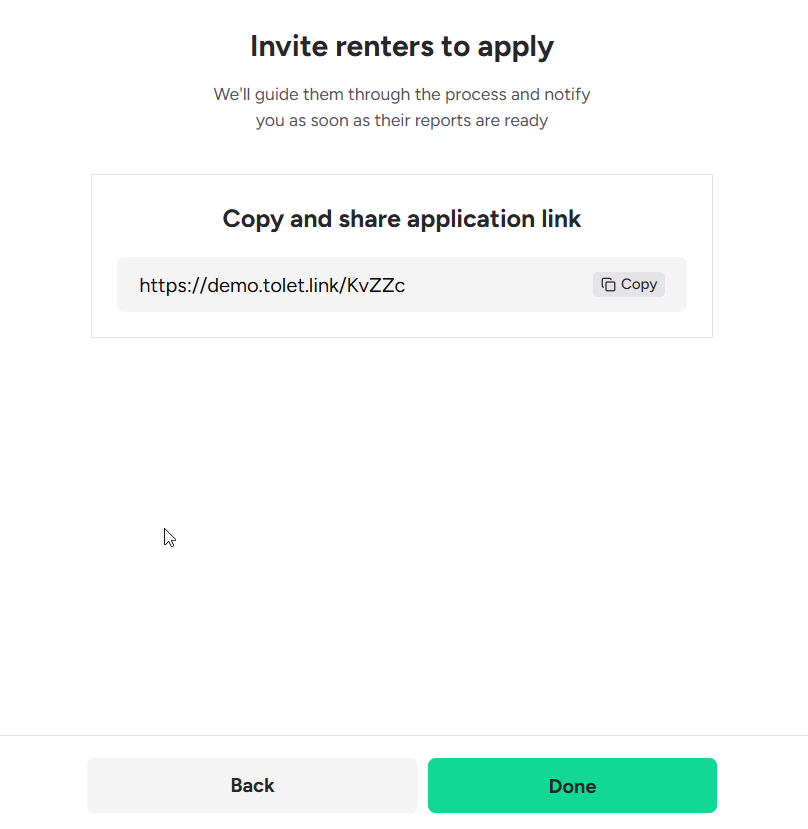Finish by clicking the green Done button
808x829 pixels.
(x=572, y=785)
